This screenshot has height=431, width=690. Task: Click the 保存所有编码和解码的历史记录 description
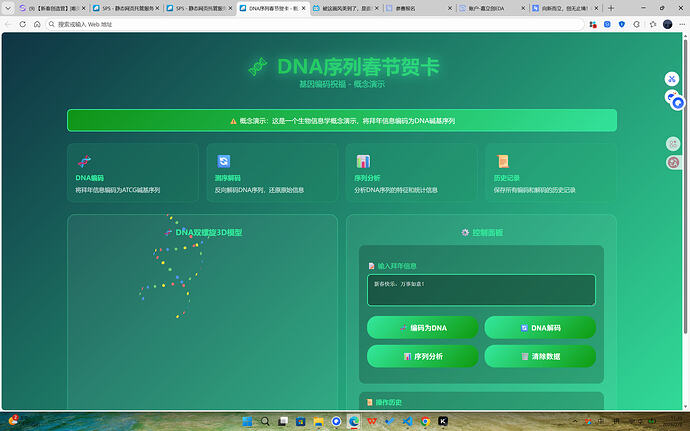pyautogui.click(x=534, y=190)
